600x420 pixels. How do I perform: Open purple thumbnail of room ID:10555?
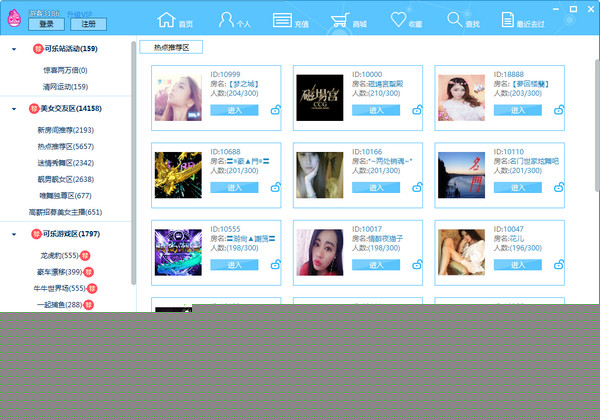coord(178,252)
